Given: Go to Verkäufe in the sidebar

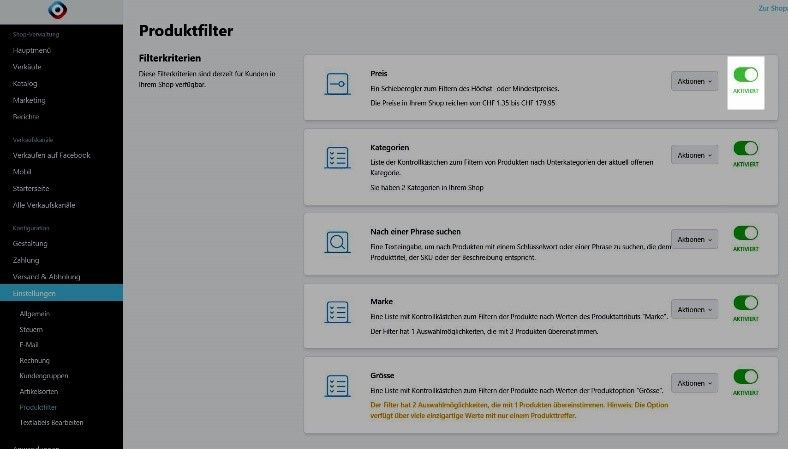Looking at the screenshot, I should click(x=27, y=67).
